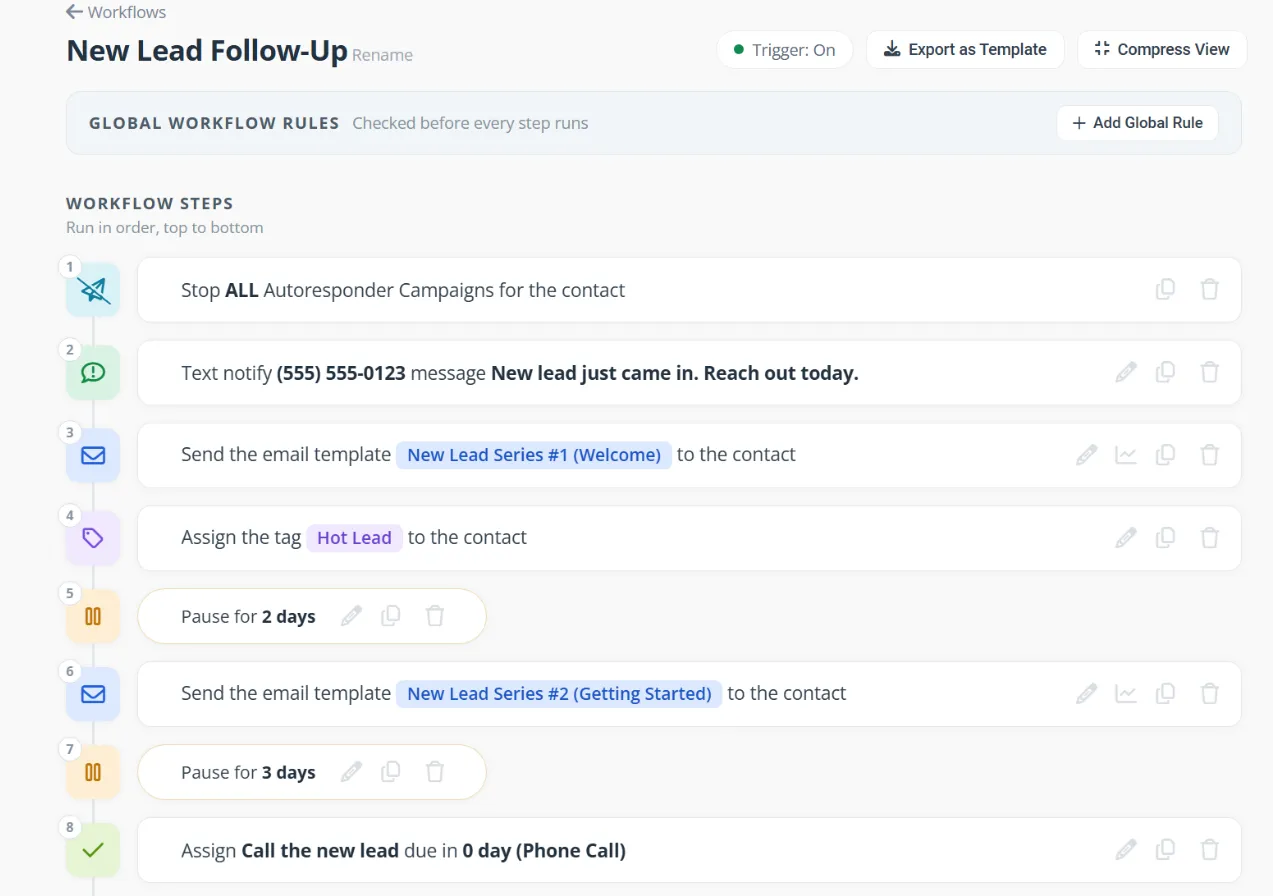This screenshot has height=896, width=1273.
Task: Click the 'Pause for 3 days' text
Action: click(x=248, y=773)
